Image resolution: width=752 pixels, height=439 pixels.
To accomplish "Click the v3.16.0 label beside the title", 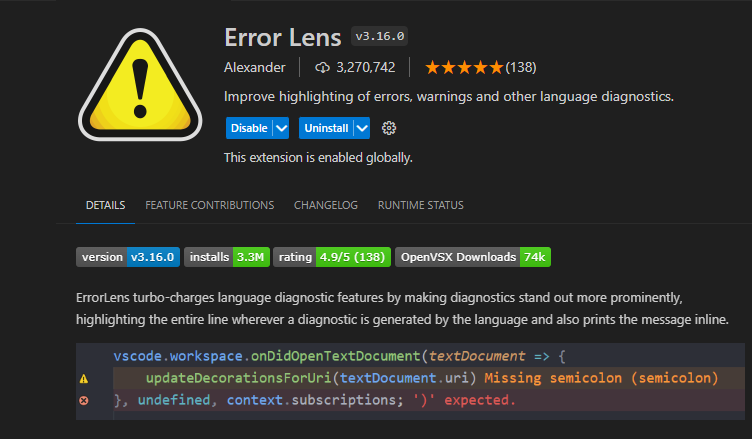I will click(x=379, y=36).
